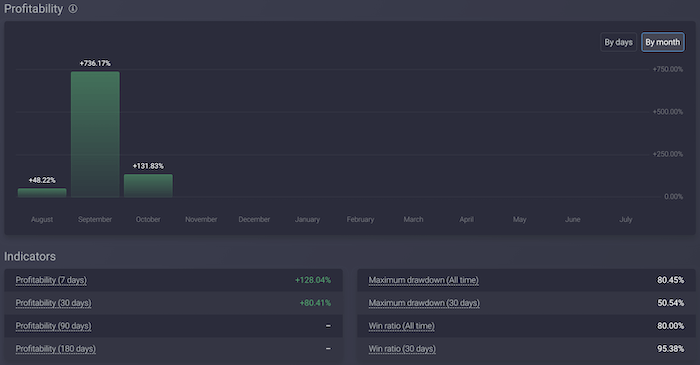Click the Indicators section heading
Screen dimensions: 700x365
click(x=30, y=256)
